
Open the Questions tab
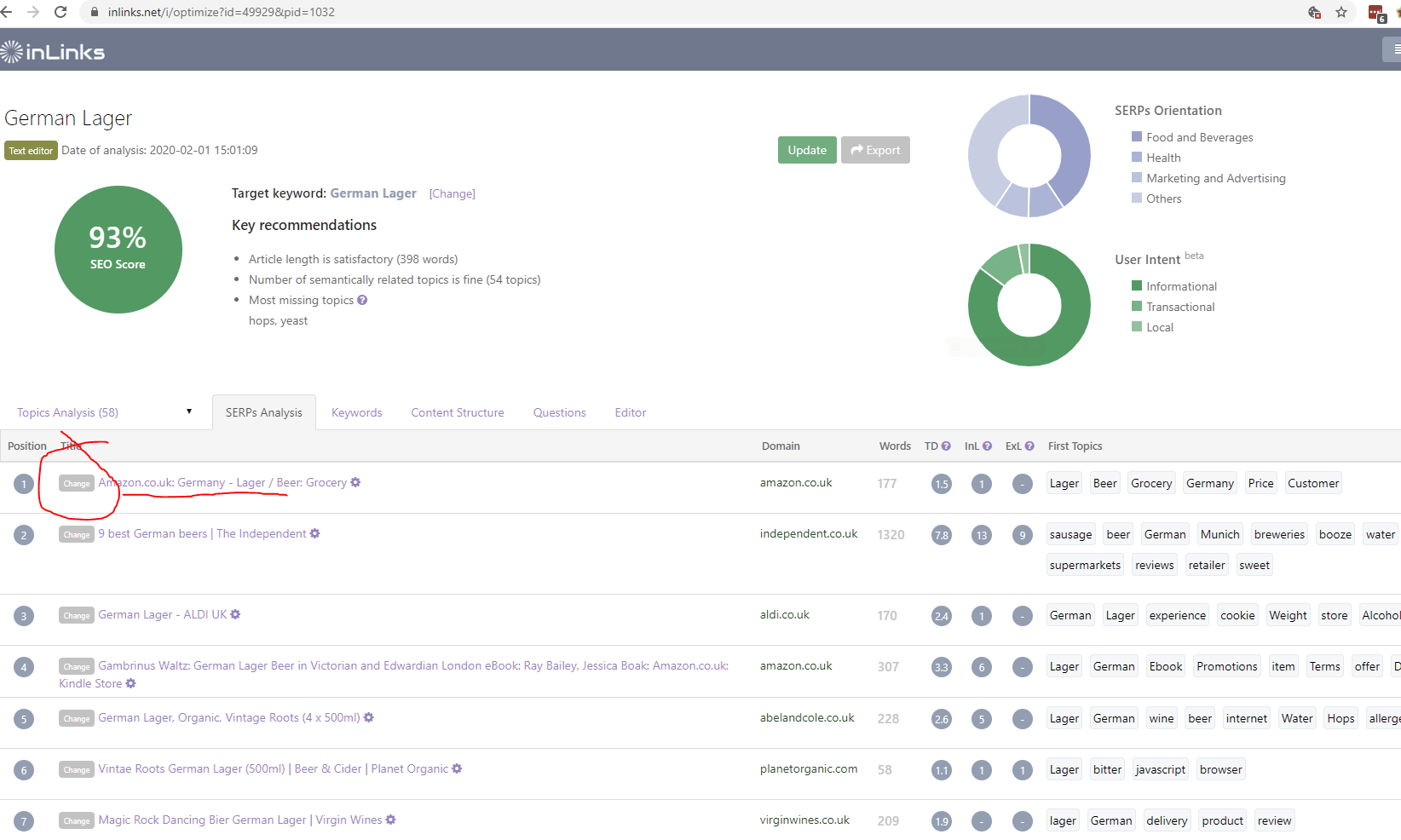tap(560, 412)
